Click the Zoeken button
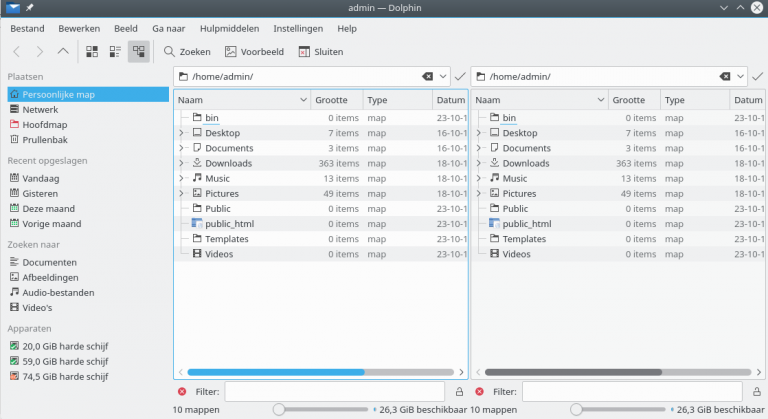 pos(186,51)
